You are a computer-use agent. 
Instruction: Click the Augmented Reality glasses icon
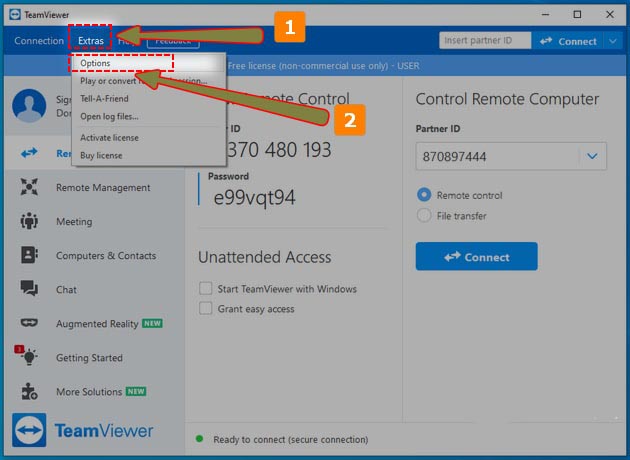[x=29, y=323]
